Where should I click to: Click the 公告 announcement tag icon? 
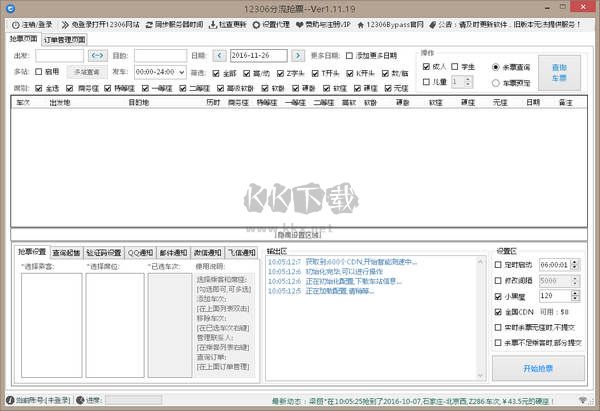[432, 25]
